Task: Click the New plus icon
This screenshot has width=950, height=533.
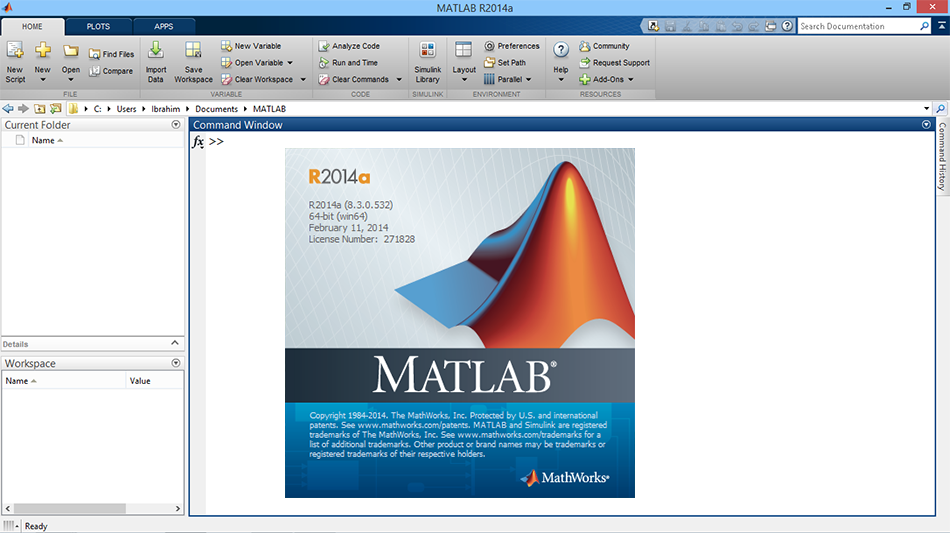Action: point(42,51)
